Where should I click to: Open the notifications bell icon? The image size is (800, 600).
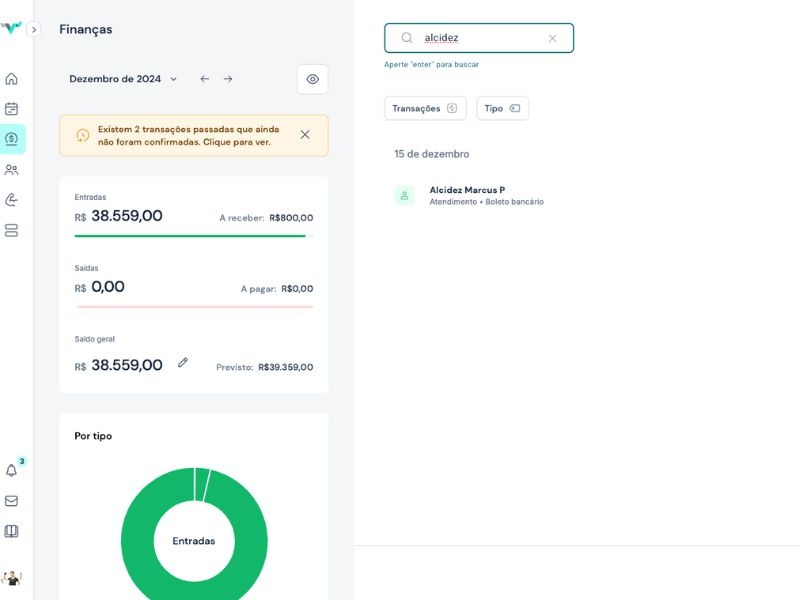(x=12, y=470)
